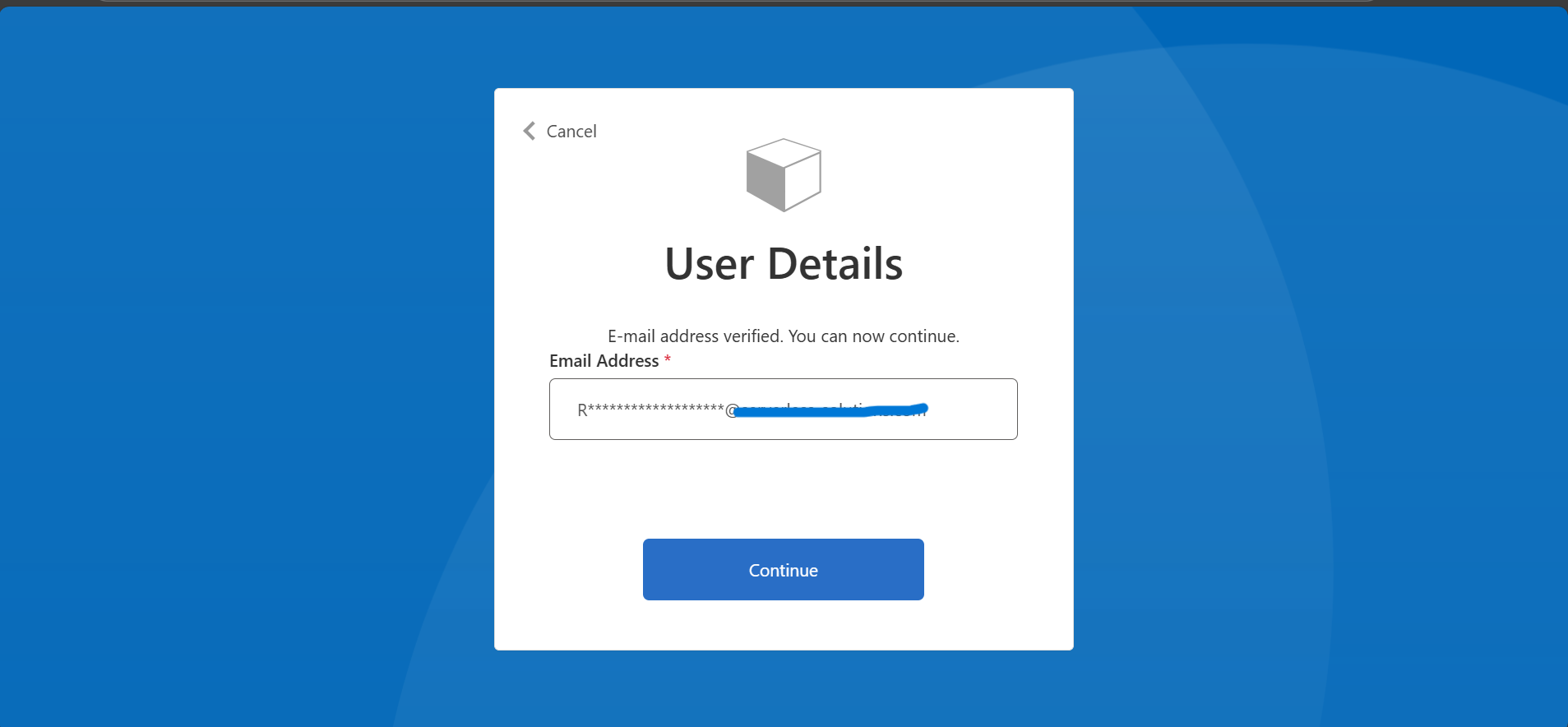This screenshot has height=727, width=1568.
Task: Click the 'E-mail address verified' message
Action: [784, 336]
